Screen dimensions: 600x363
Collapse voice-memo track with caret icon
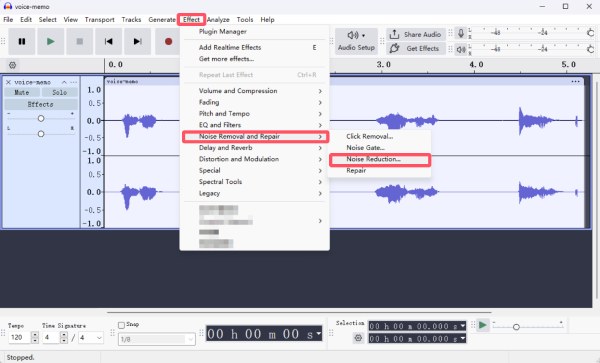coord(64,82)
